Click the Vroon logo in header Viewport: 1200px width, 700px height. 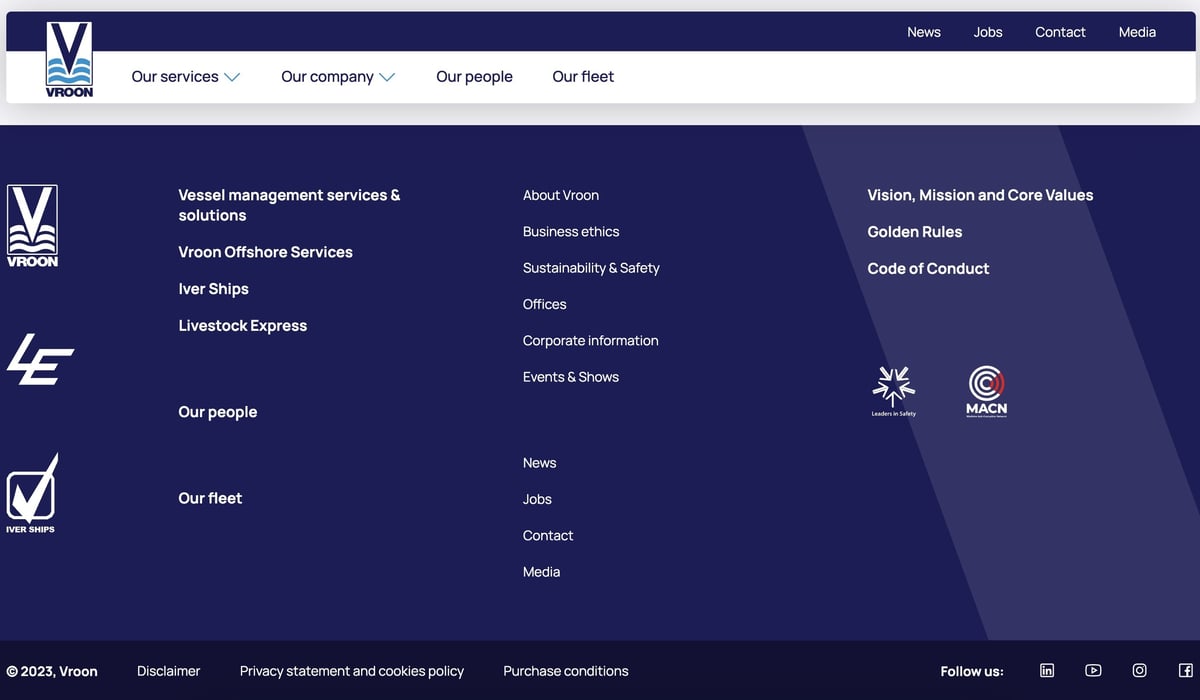click(x=69, y=60)
